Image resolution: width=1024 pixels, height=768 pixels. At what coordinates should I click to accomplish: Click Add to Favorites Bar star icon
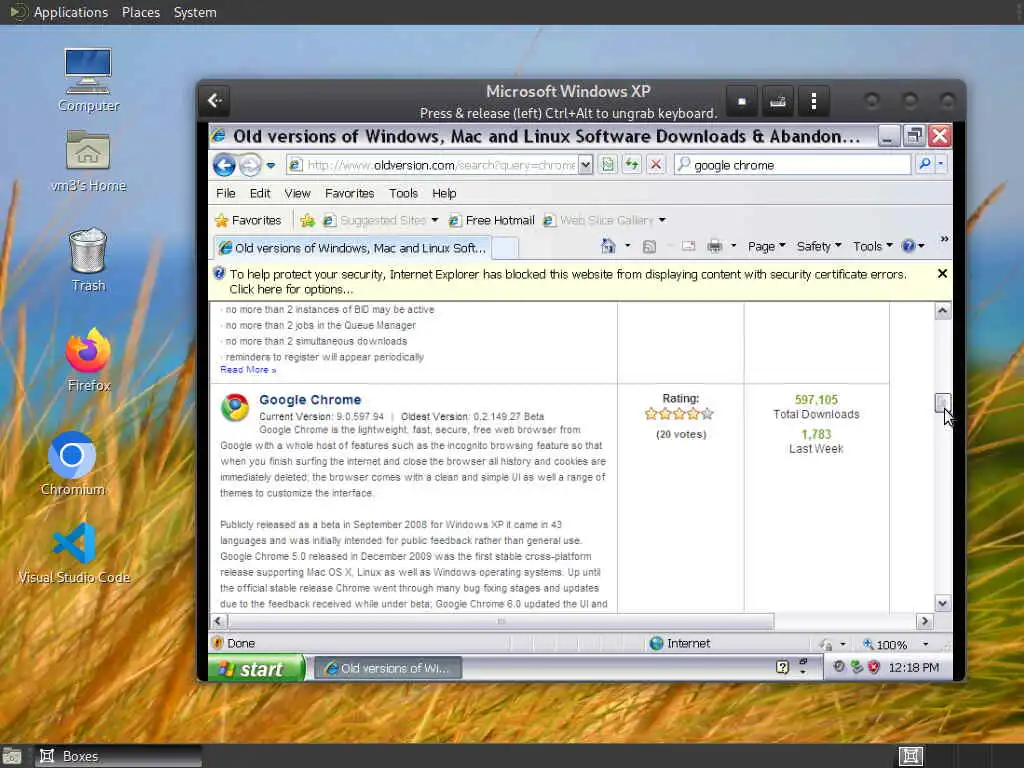tap(307, 221)
